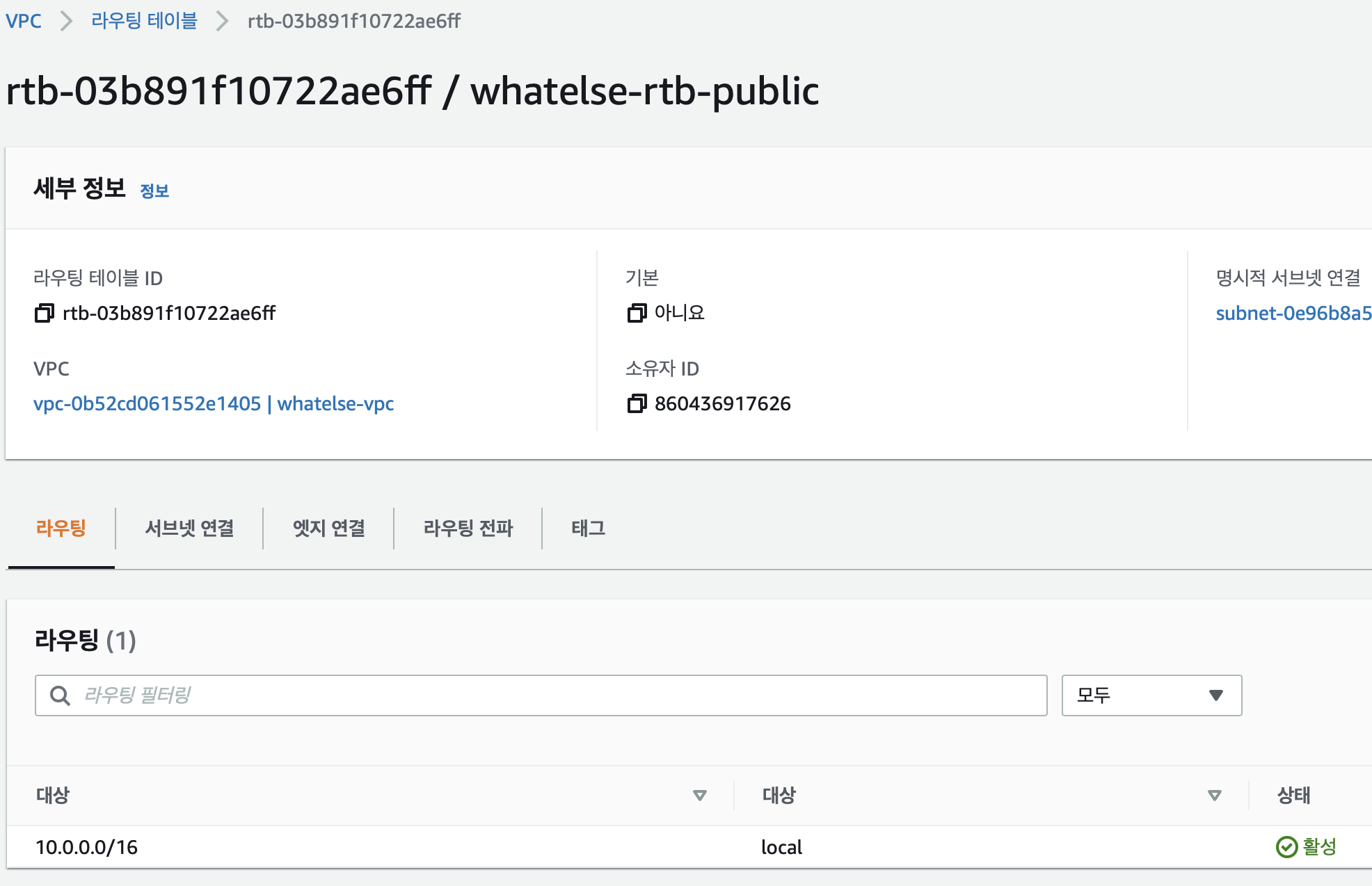Open the subnet-0e96b8a5 link
This screenshot has width=1372, height=886.
pos(1293,313)
